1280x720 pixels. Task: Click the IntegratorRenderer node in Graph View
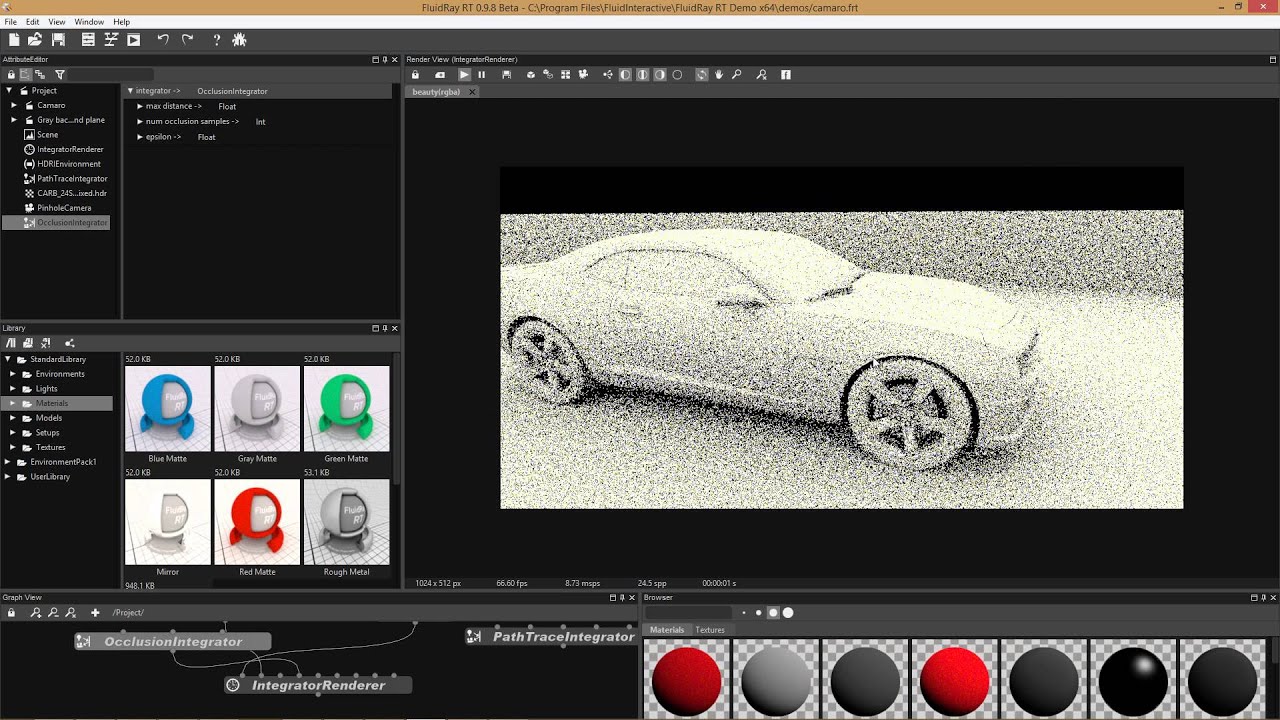click(318, 685)
